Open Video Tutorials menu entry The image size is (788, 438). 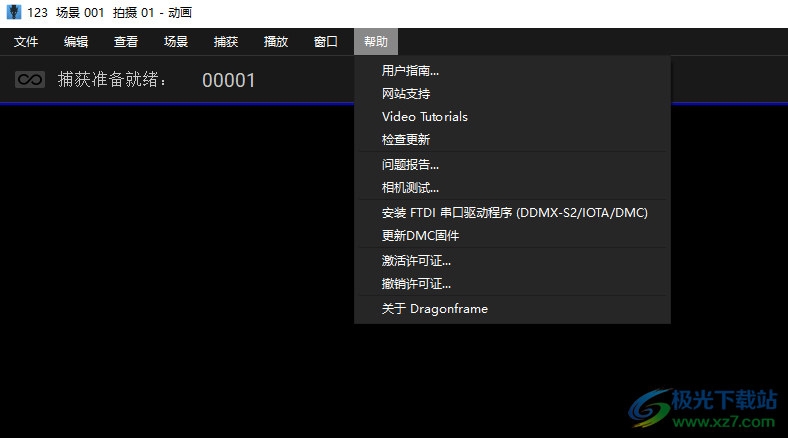pyautogui.click(x=513, y=117)
